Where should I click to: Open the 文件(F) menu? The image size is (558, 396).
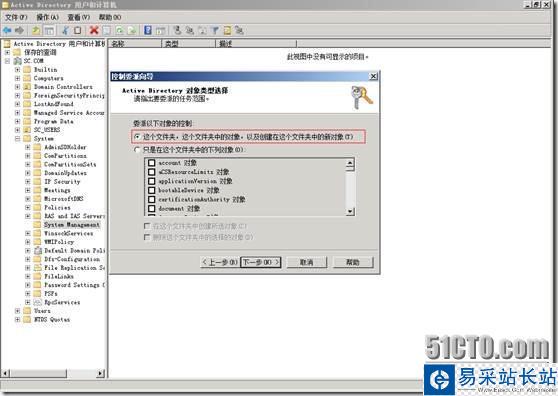(x=16, y=17)
